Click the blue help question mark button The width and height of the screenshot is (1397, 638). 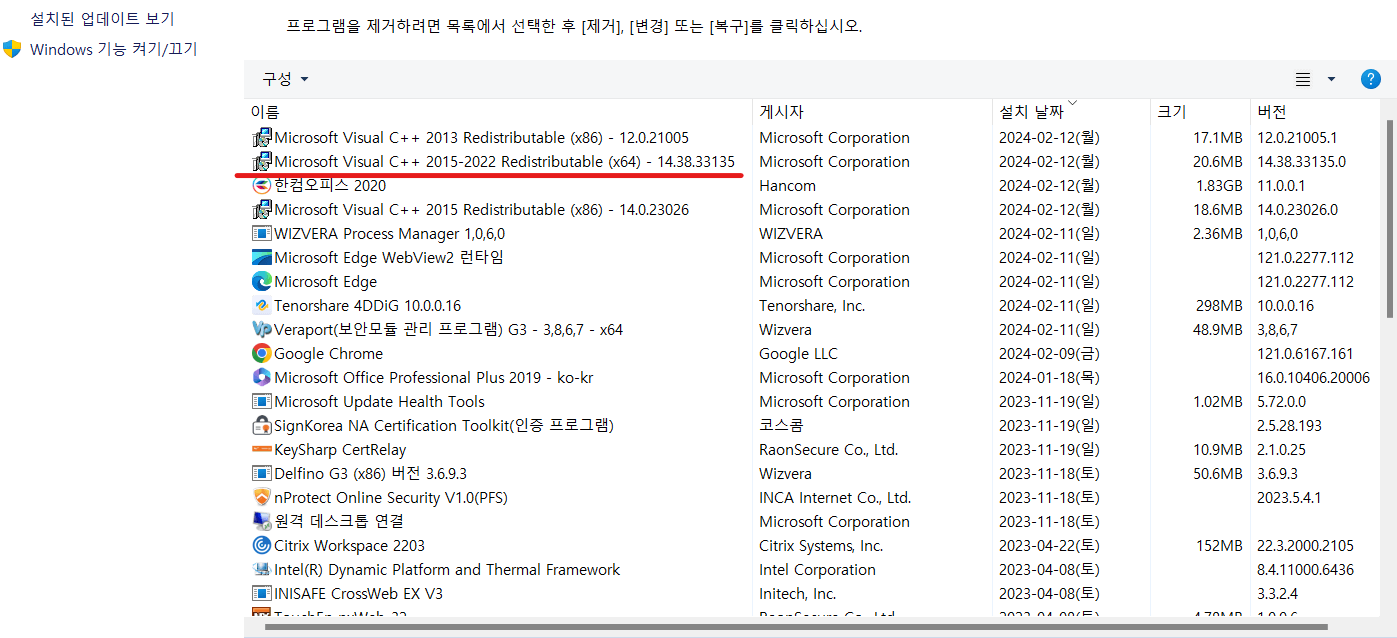[1370, 78]
